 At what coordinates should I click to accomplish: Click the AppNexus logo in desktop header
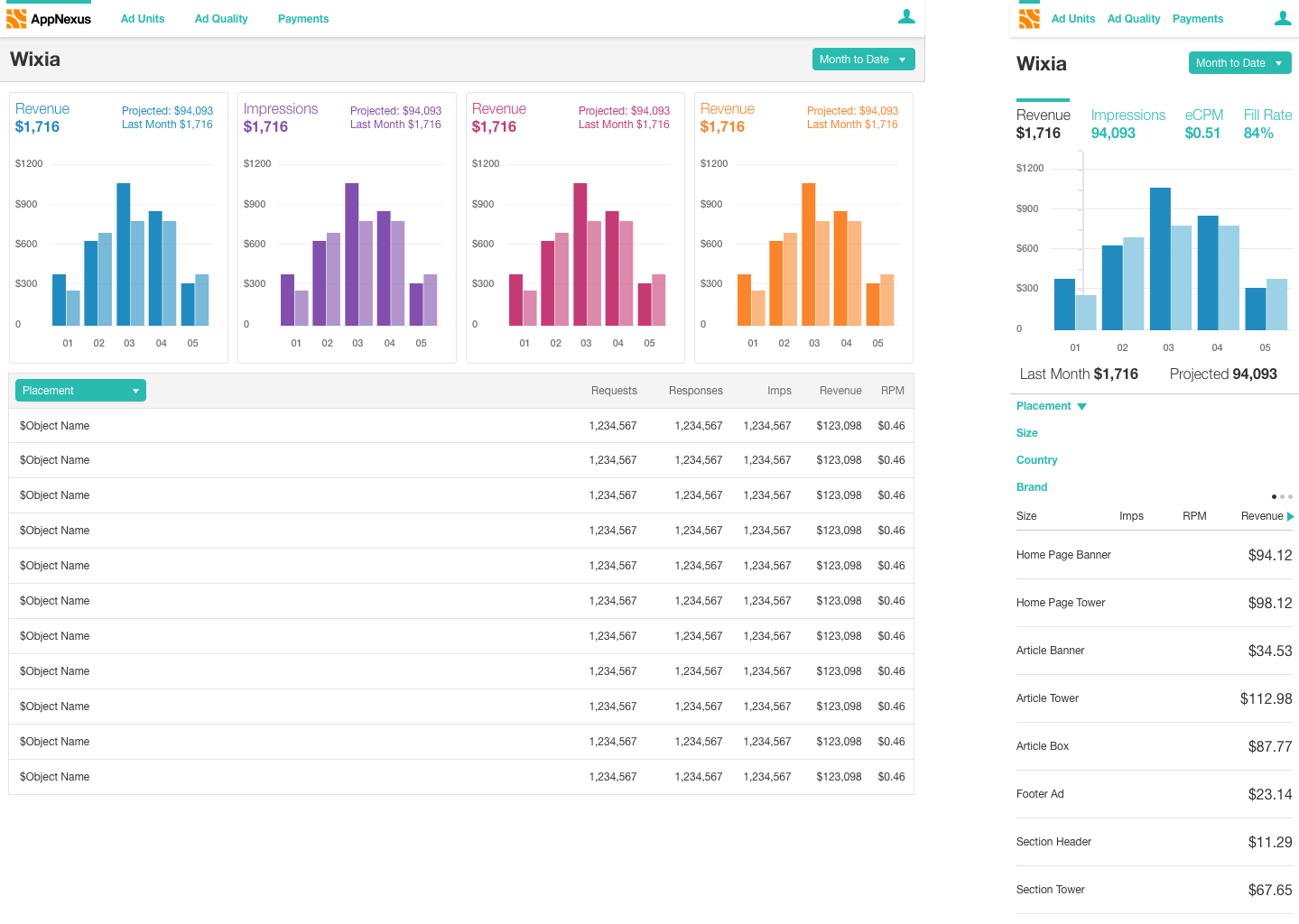pos(49,19)
